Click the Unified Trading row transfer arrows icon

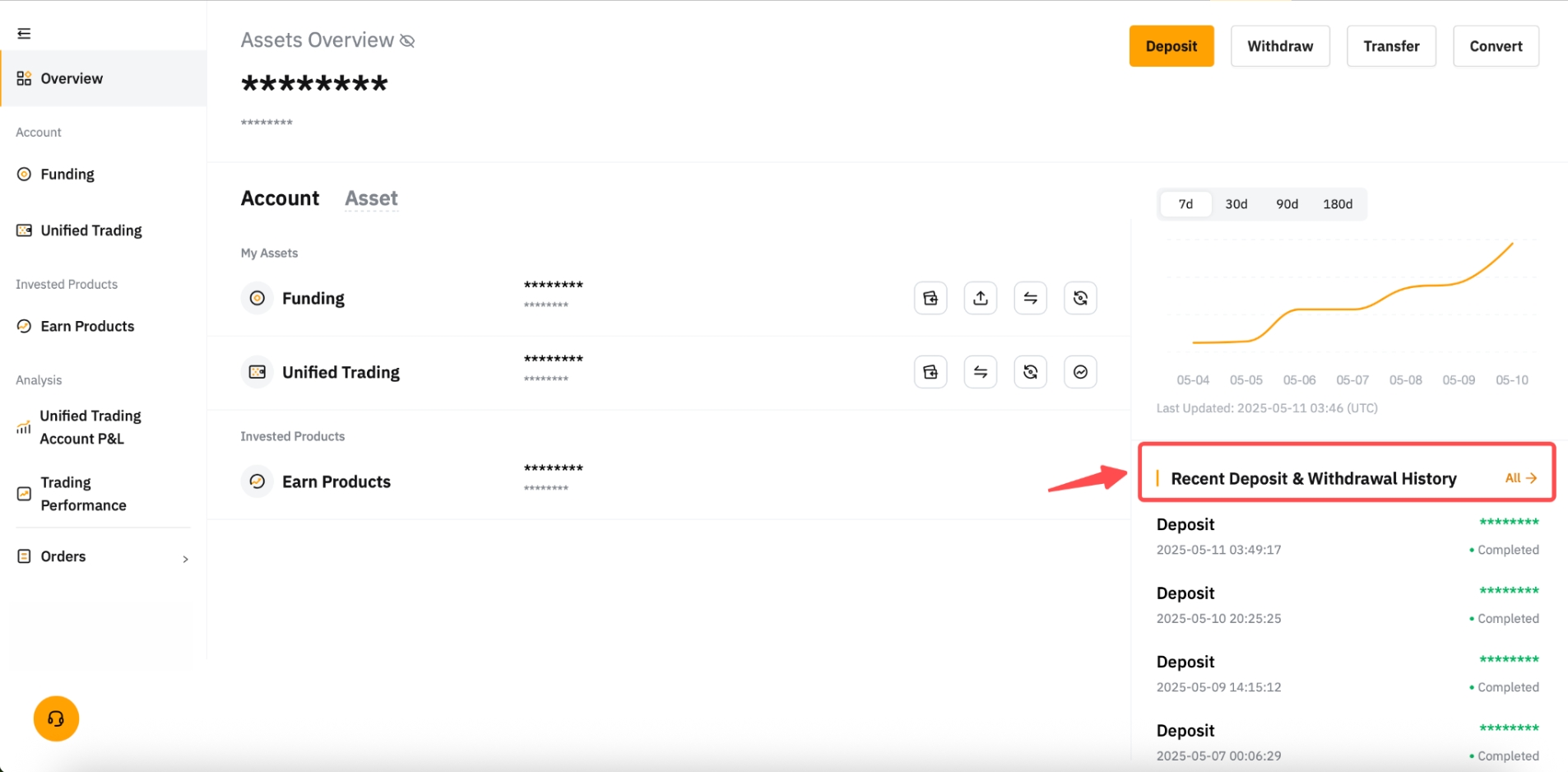point(980,372)
